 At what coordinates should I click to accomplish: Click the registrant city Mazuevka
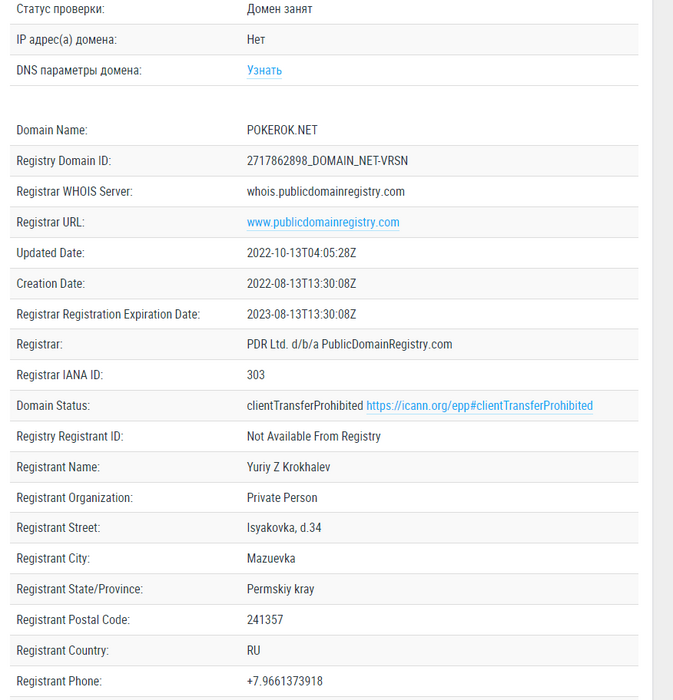pos(271,559)
